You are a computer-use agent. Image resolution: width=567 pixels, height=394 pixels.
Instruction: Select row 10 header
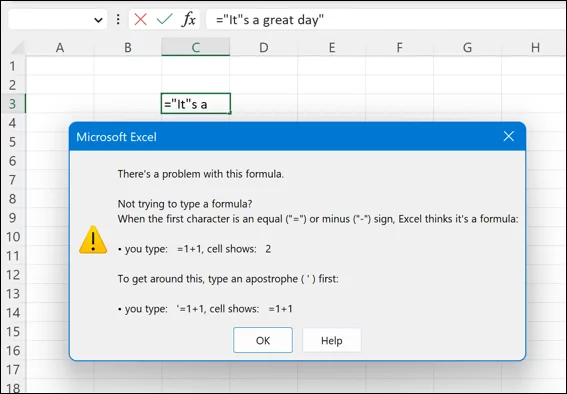tap(13, 237)
